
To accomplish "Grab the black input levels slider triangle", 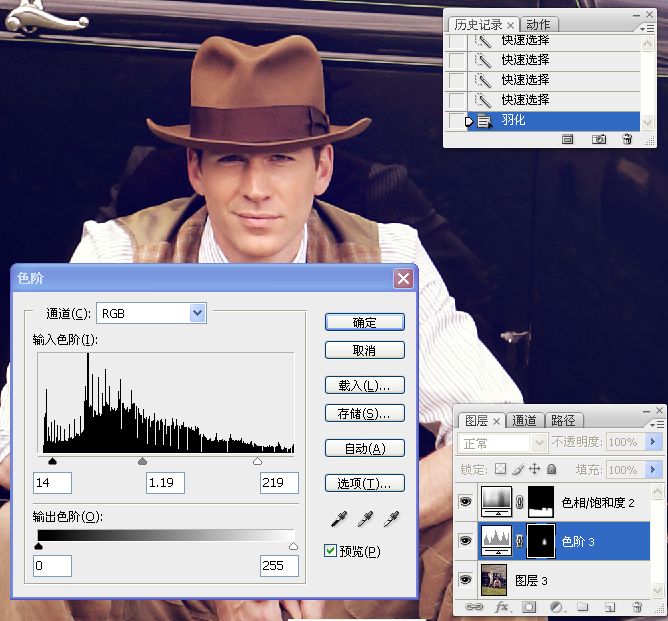I will pyautogui.click(x=52, y=461).
